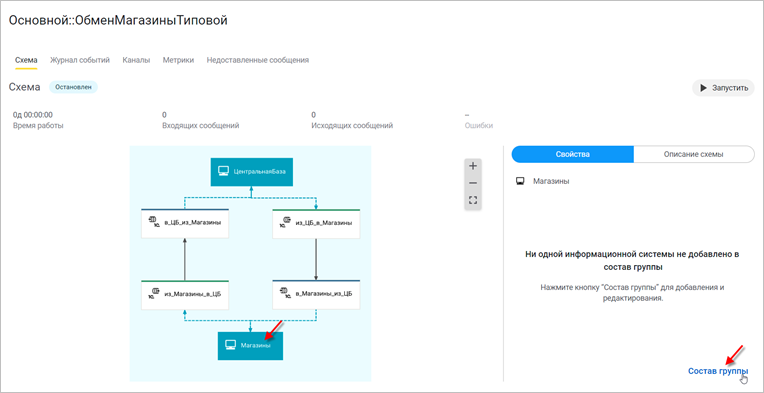Click the в_Магазины_из_ЦБ channel node

(x=316, y=295)
